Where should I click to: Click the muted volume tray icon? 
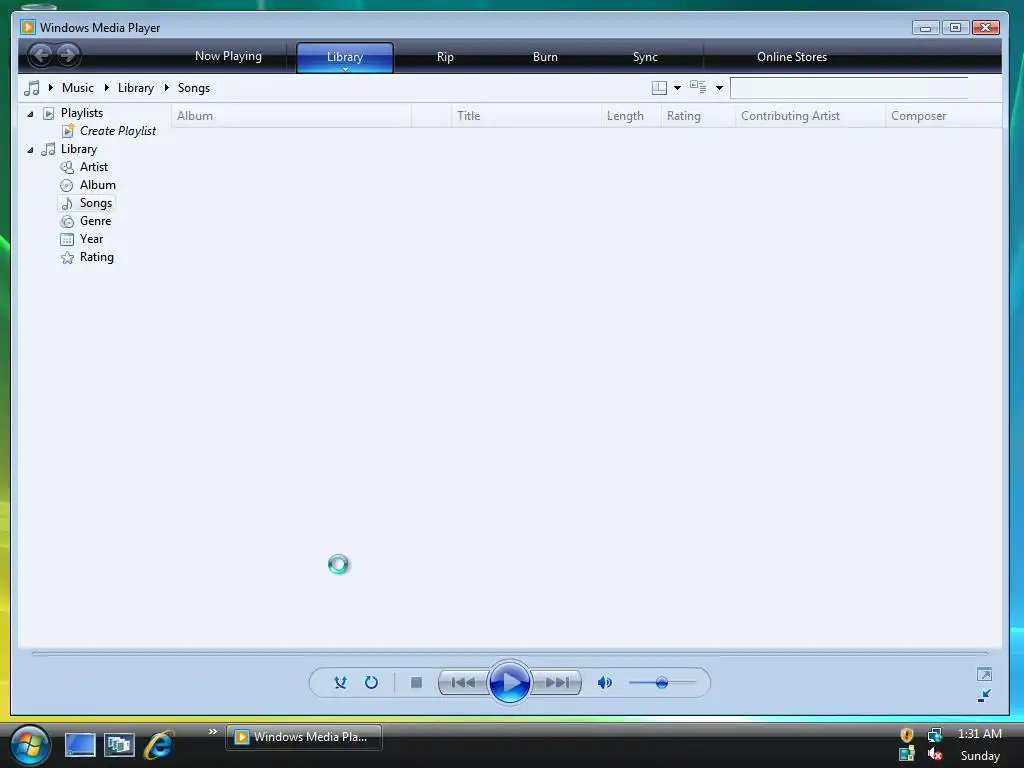pos(935,754)
